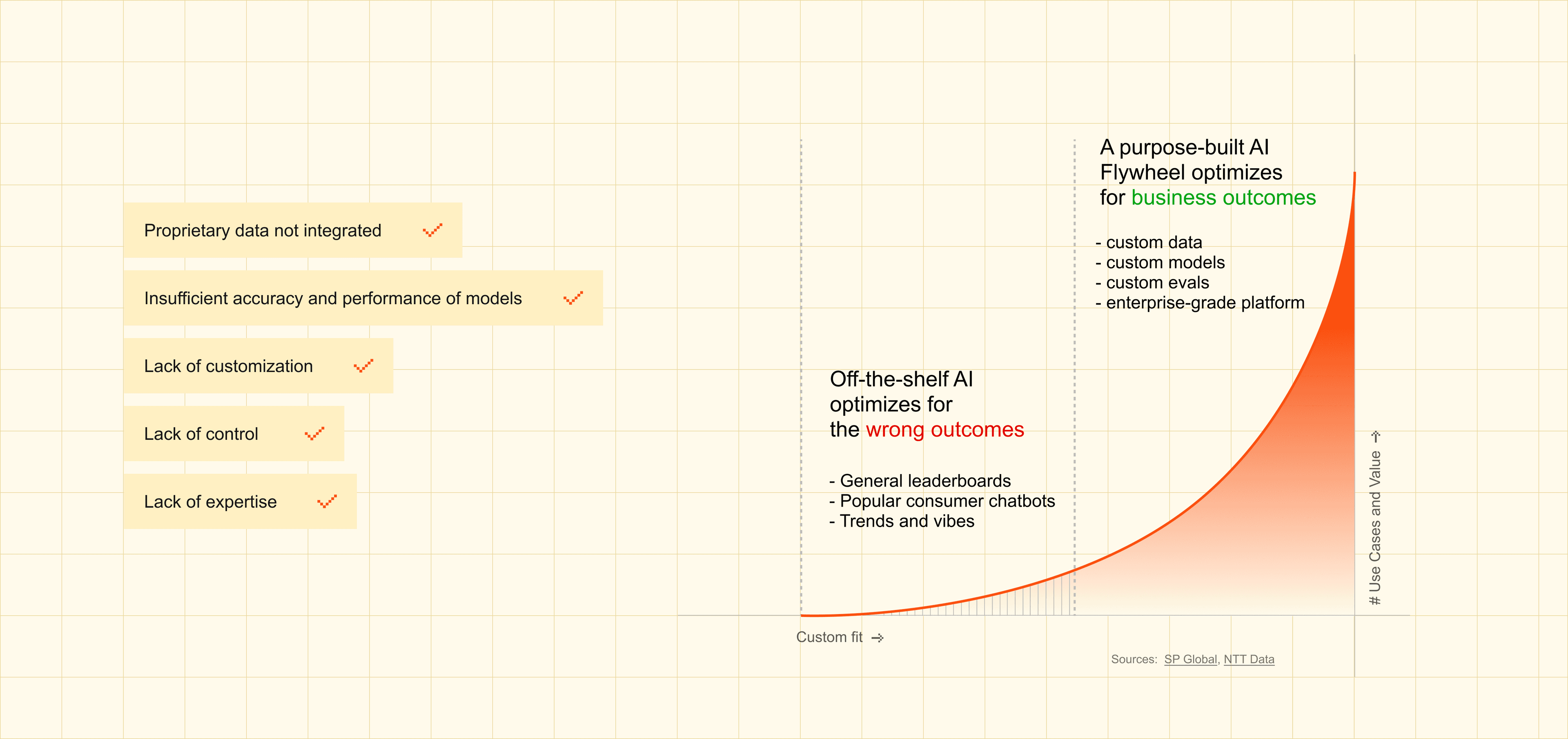Viewport: 1568px width, 739px height.
Task: Select the 'enterprise-grade platform' bullet item
Action: pyautogui.click(x=1200, y=303)
